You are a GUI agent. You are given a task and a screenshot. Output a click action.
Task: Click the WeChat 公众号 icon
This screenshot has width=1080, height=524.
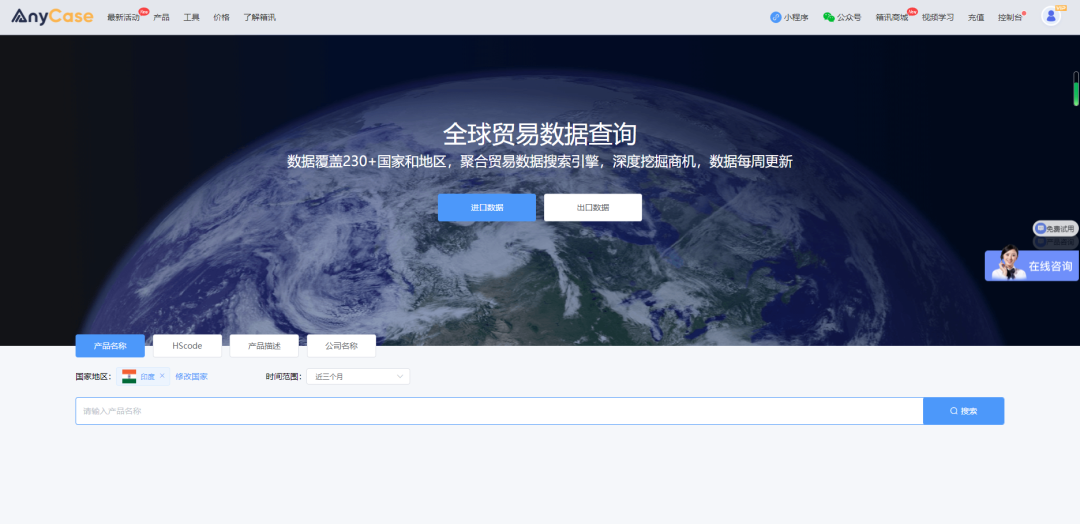pyautogui.click(x=829, y=17)
